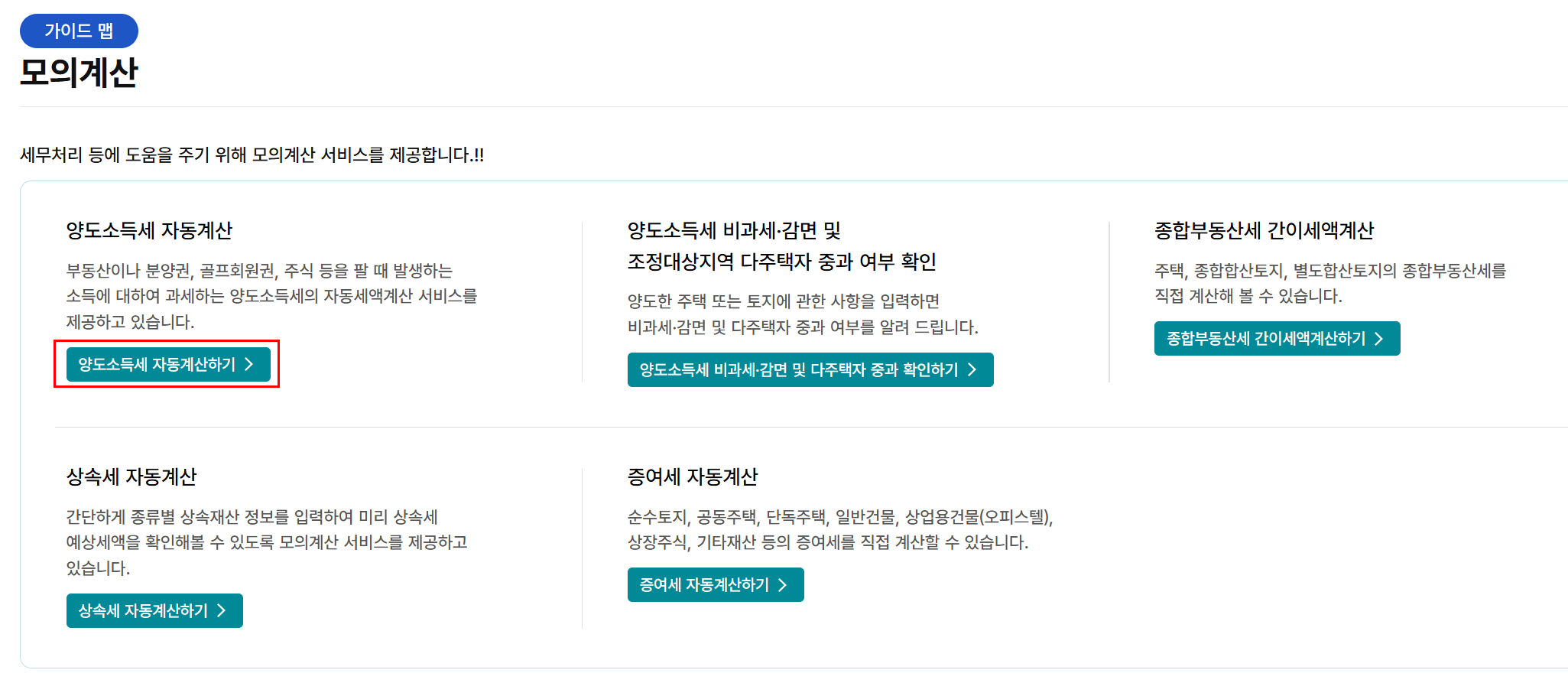The width and height of the screenshot is (1568, 683).
Task: Start the 상속세 자동계산하기 inheritance tax calculator
Action: 154,611
